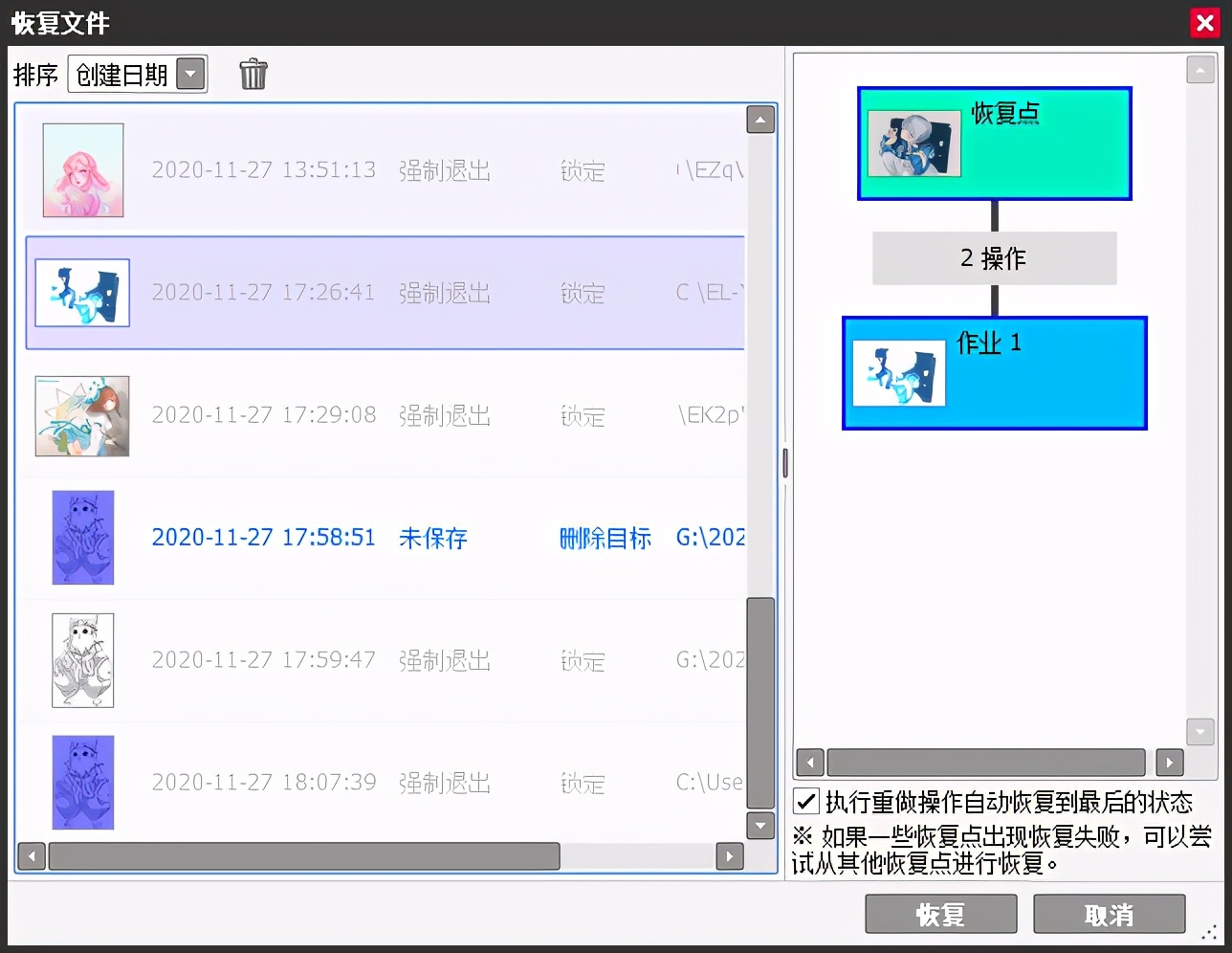Click the trash icon to delete recovery file
This screenshot has width=1232, height=953.
253,74
